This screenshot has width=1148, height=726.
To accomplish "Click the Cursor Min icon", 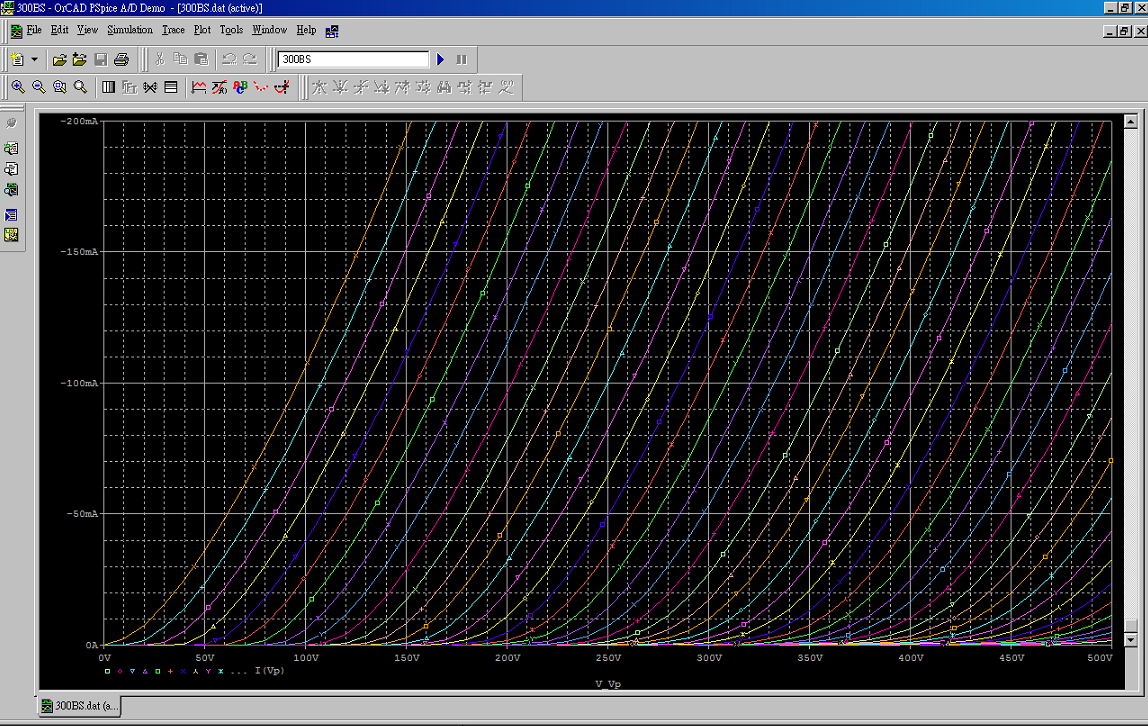I will coord(381,87).
